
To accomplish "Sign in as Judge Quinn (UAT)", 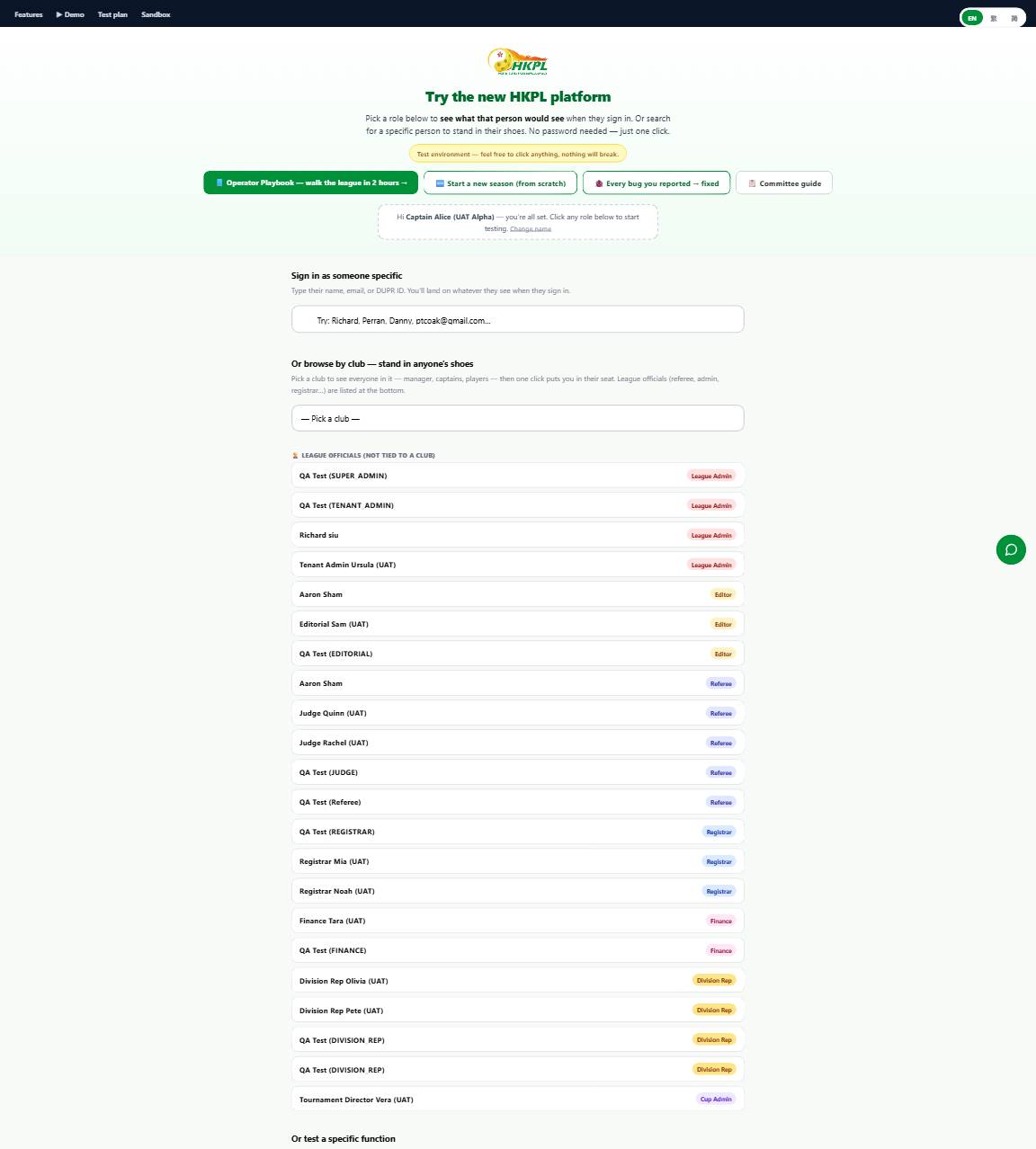I will (x=518, y=713).
